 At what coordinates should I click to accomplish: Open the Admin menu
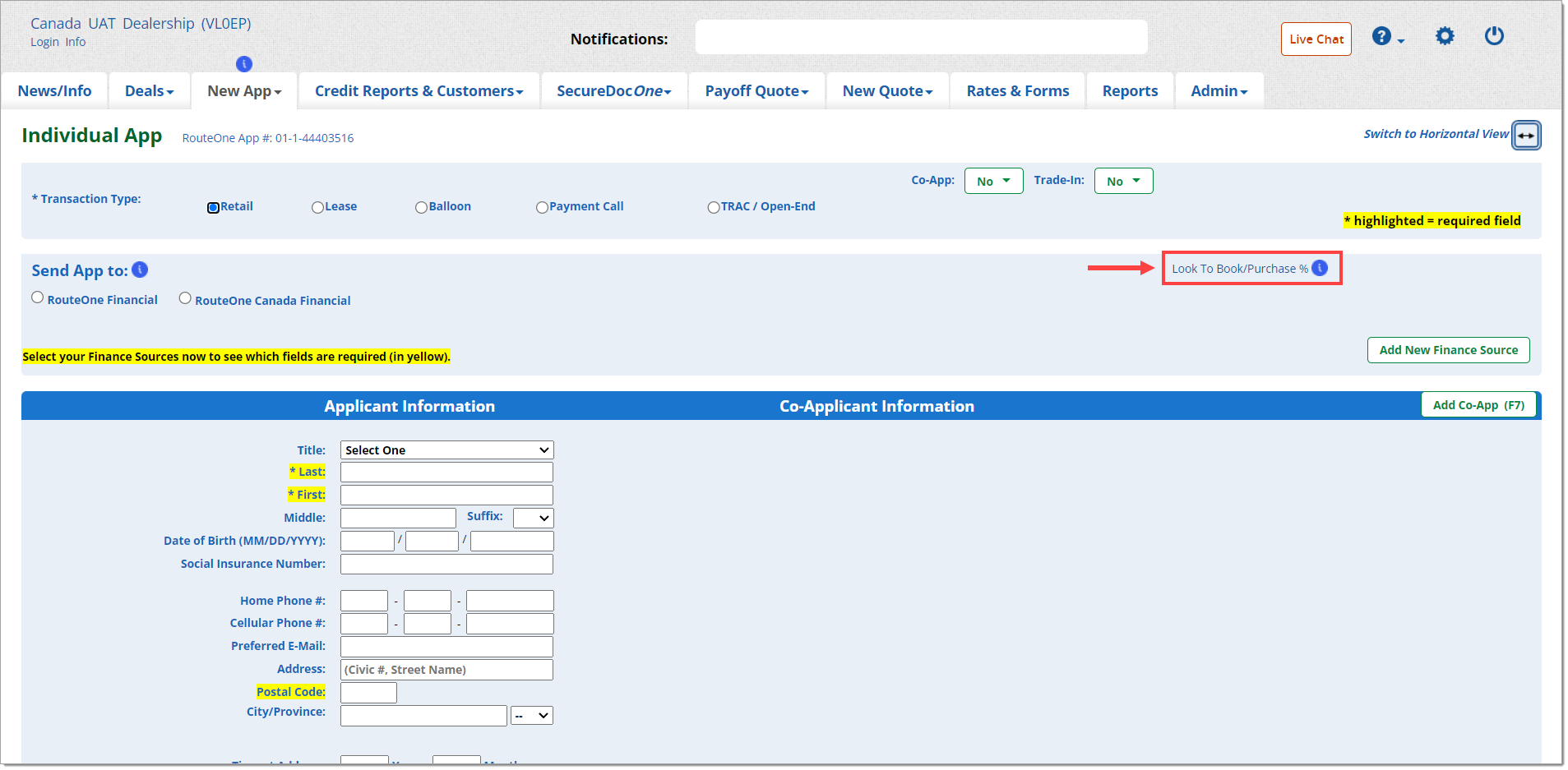1219,91
